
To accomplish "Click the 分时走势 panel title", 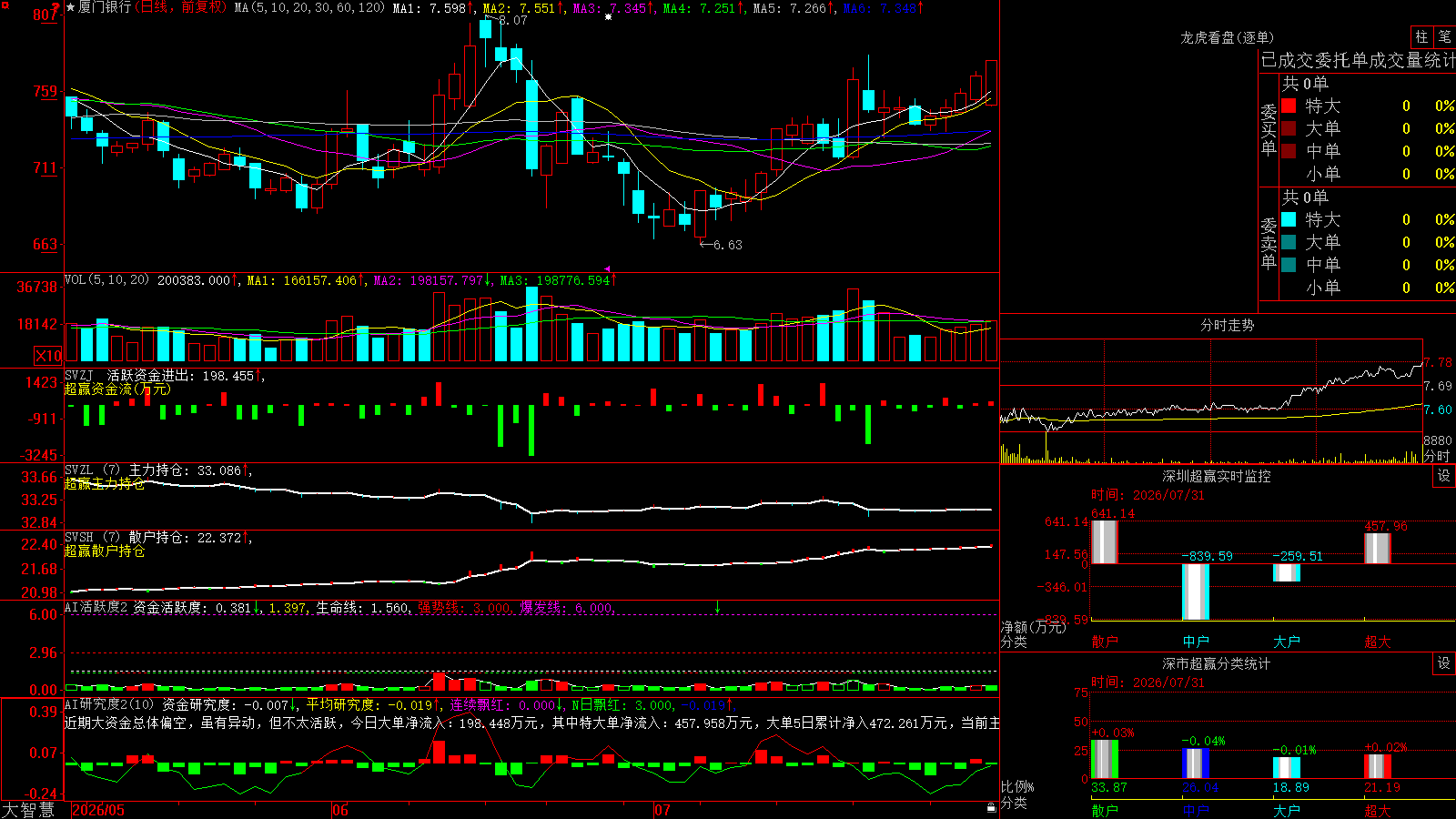I will pos(1227,325).
